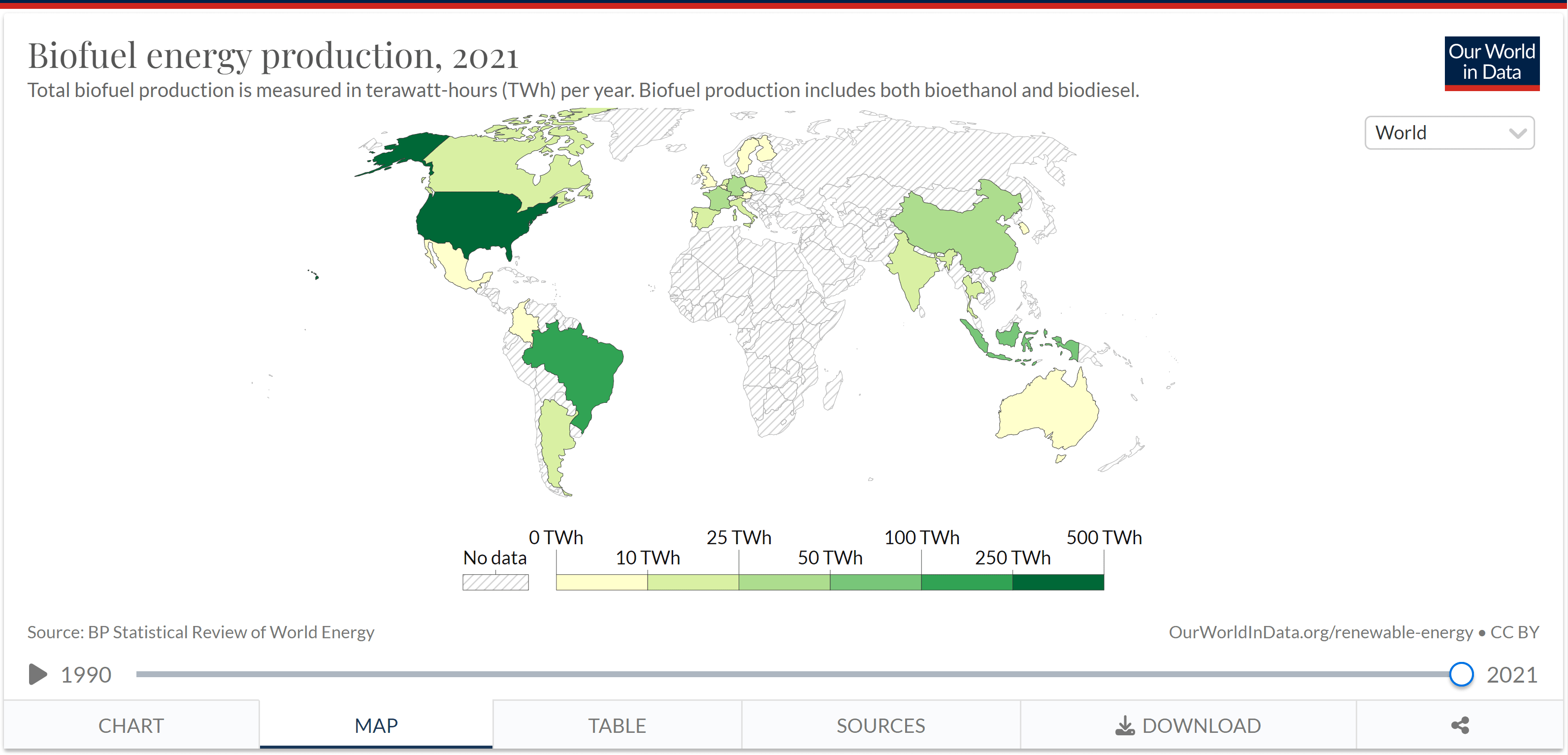Viewport: 1568px width, 755px height.
Task: Click the 2021 timeline slider handle
Action: [1460, 674]
